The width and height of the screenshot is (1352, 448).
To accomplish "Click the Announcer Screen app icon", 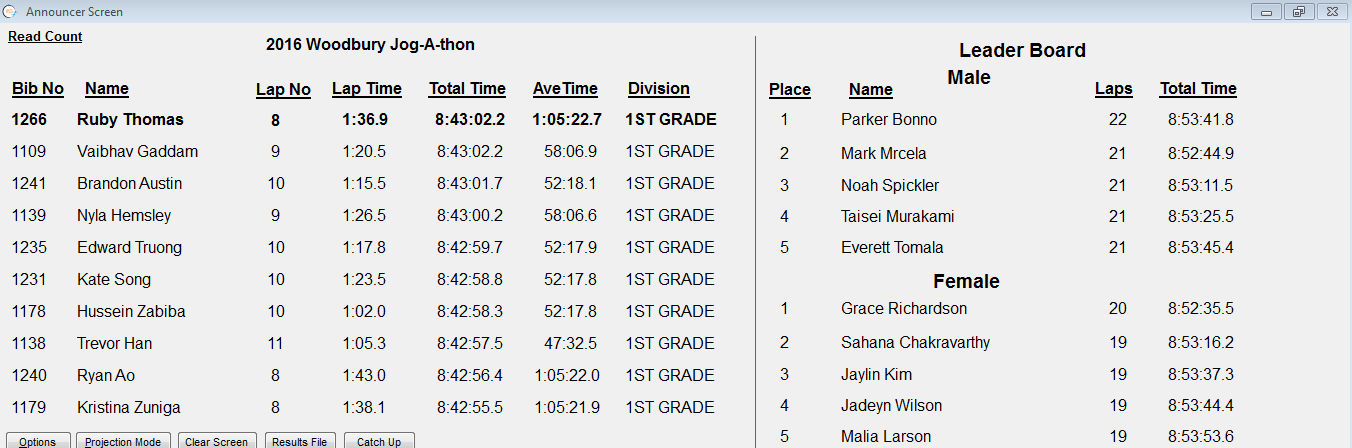I will [x=10, y=11].
